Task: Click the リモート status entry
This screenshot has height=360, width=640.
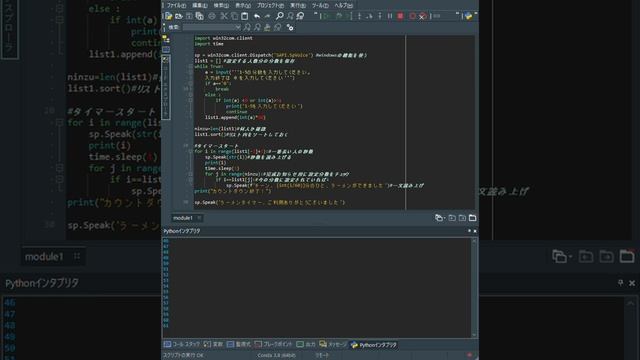Action: pos(322,355)
